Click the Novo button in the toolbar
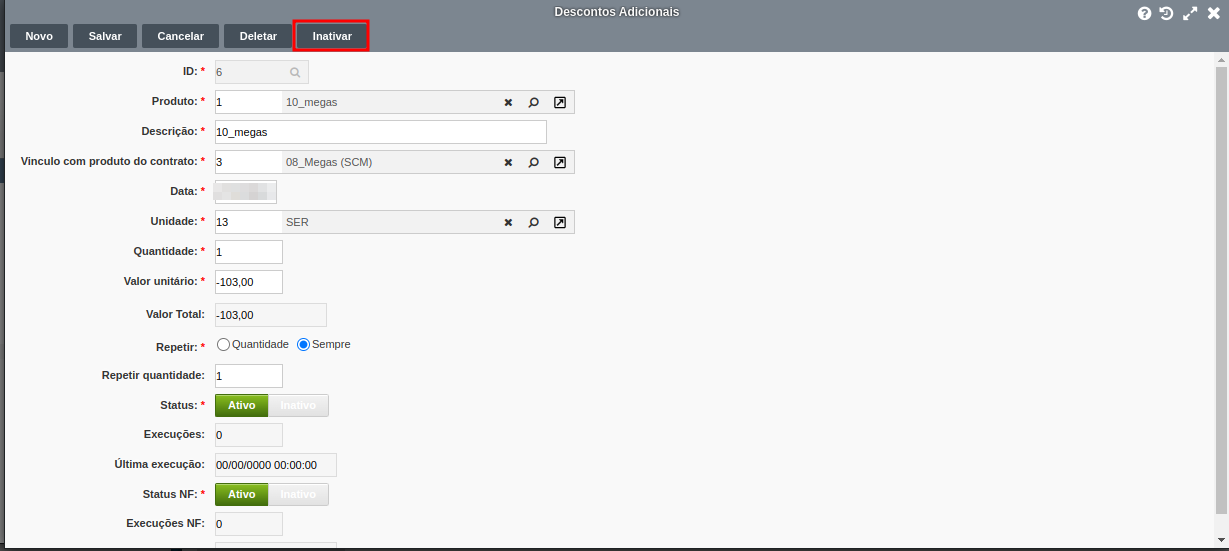This screenshot has width=1229, height=551. coord(39,36)
